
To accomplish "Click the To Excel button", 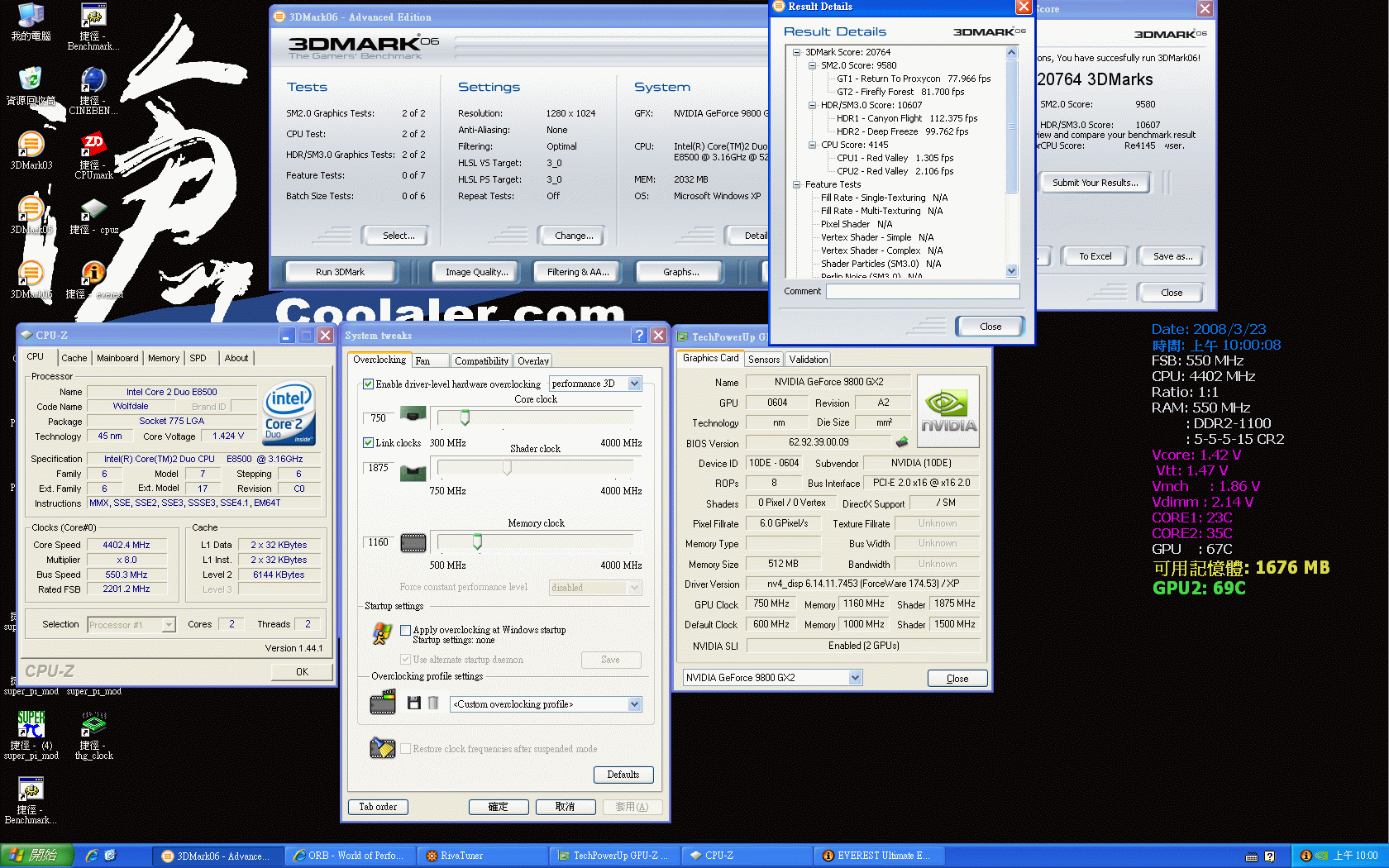I will pyautogui.click(x=1095, y=256).
